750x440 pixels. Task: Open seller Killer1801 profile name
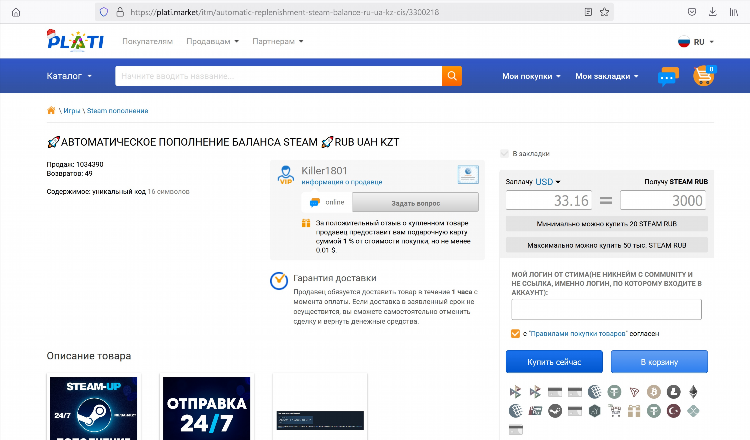pos(324,170)
